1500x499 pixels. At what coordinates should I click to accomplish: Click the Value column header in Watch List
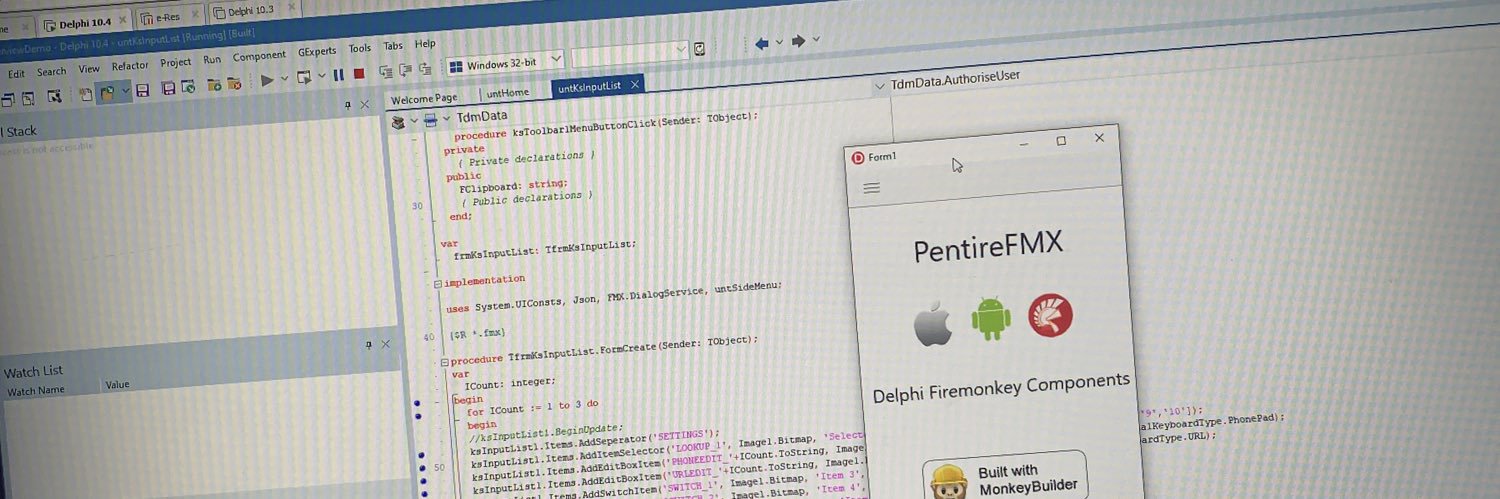[117, 384]
